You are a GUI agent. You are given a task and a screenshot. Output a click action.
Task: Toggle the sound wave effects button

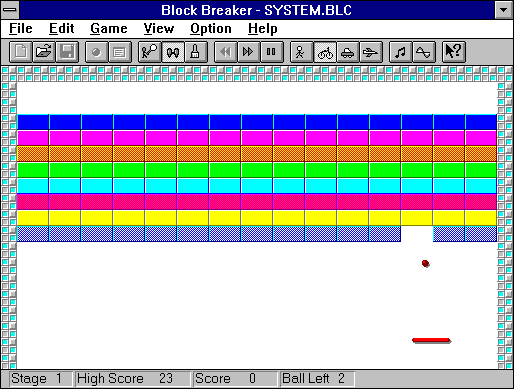point(424,52)
